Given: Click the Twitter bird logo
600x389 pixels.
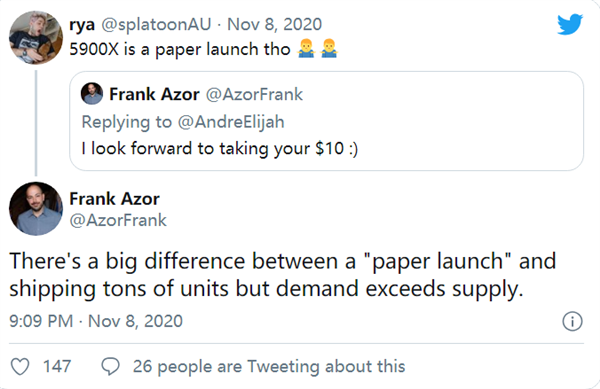Looking at the screenshot, I should (570, 24).
